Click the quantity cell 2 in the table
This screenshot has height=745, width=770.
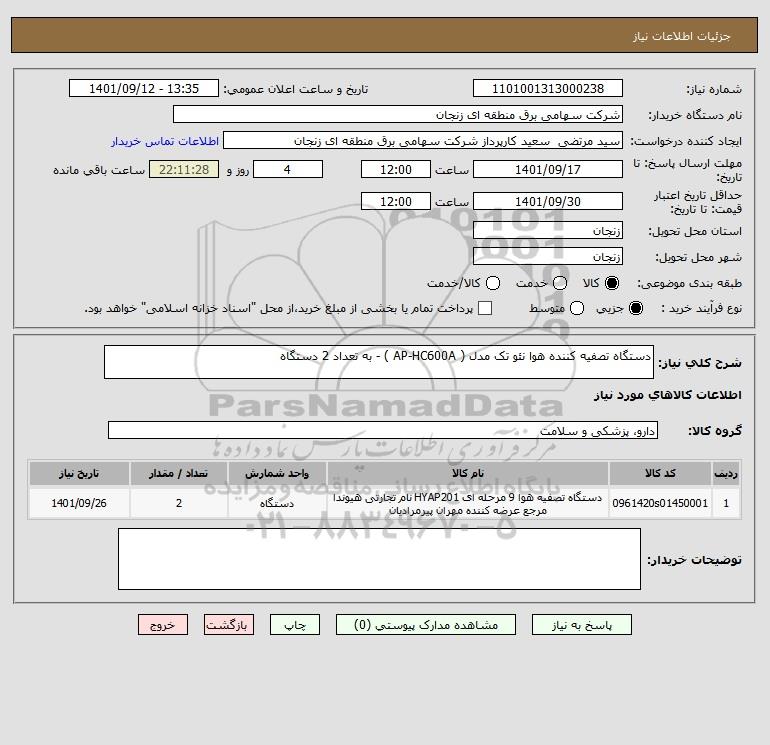point(179,503)
